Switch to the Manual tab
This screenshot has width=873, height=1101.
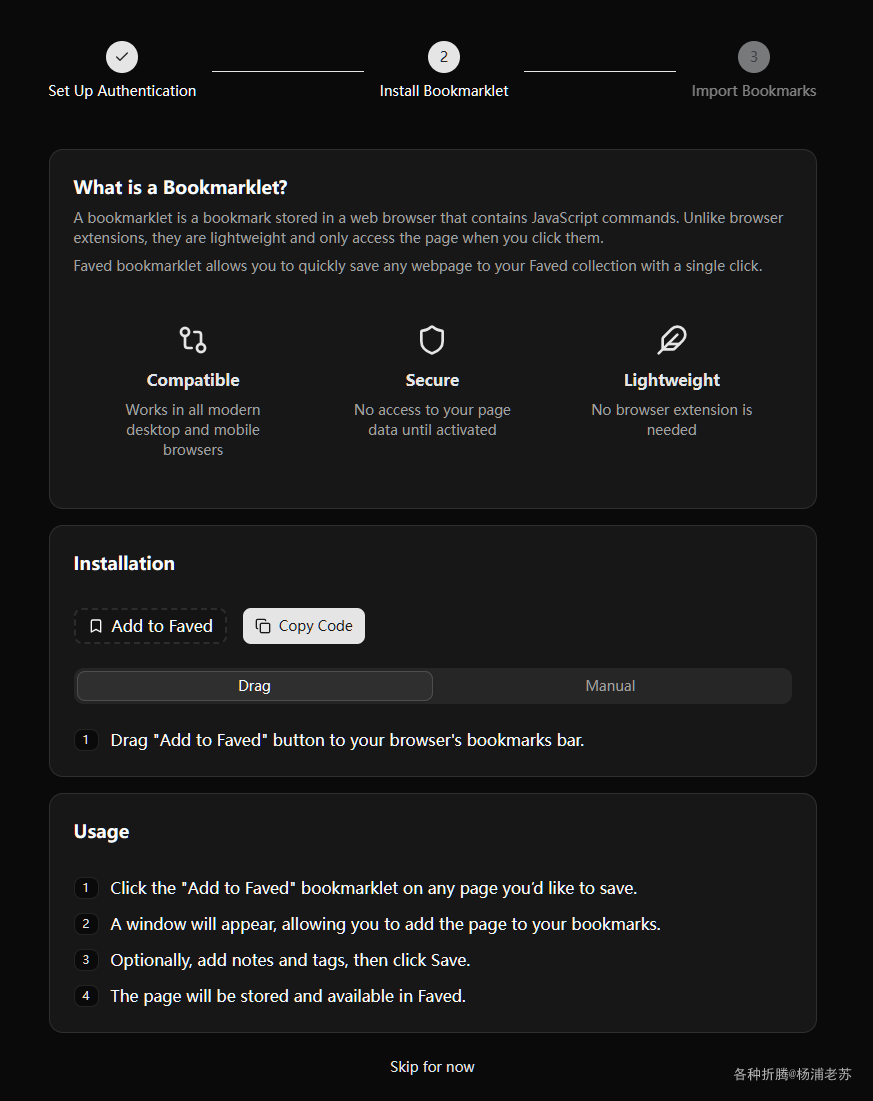(610, 686)
